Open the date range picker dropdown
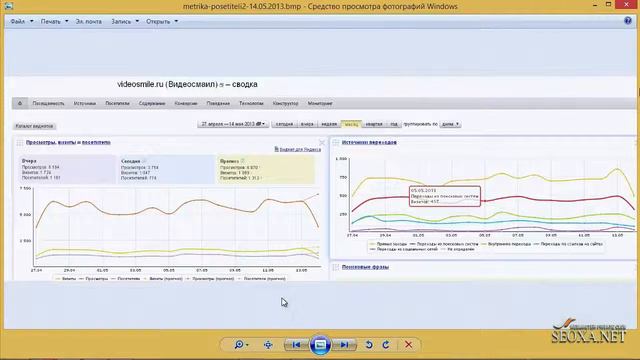 pos(233,124)
